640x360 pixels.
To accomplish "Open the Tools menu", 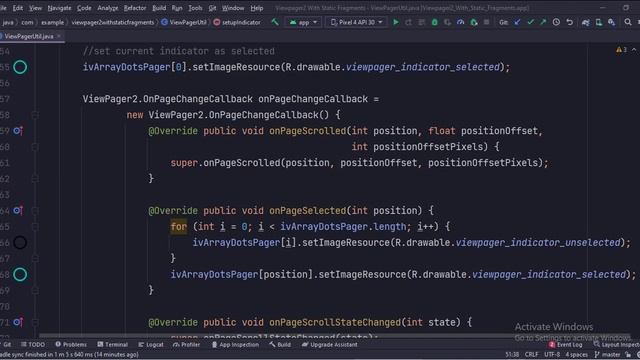I will [x=195, y=8].
